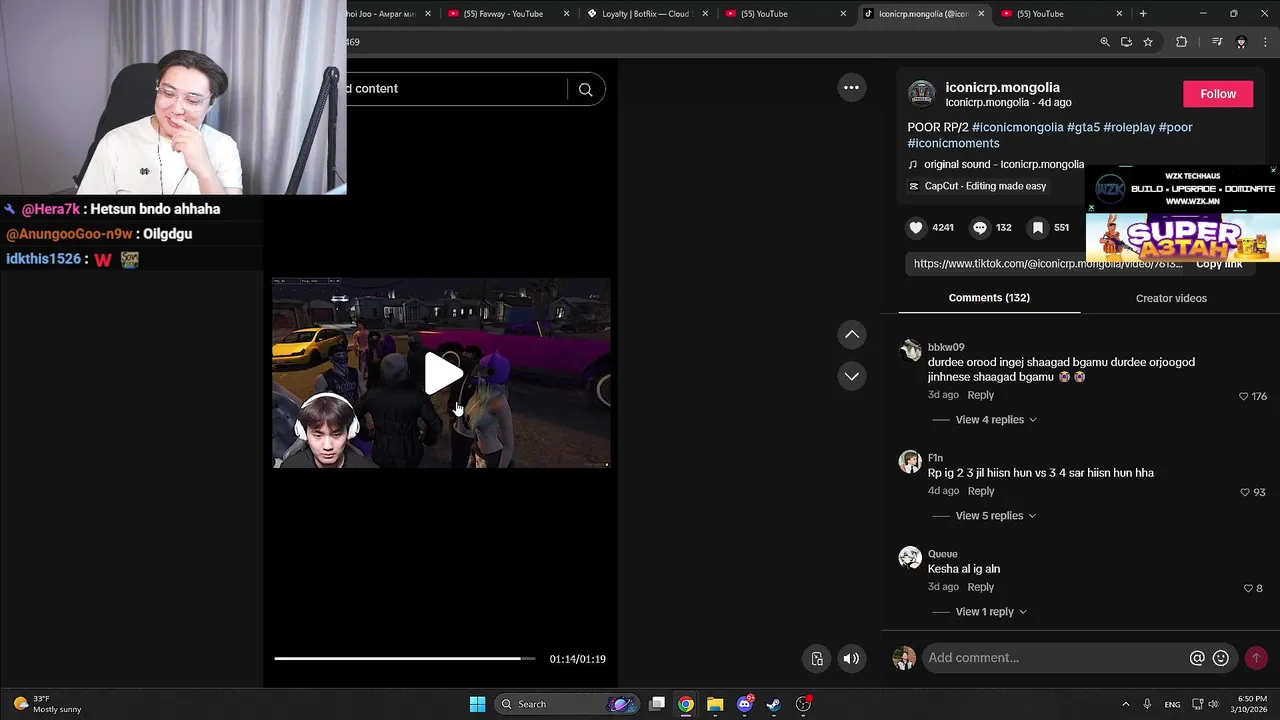1280x720 pixels.
Task: Open original sound - Iconicrp.mongolia
Action: tap(1004, 164)
